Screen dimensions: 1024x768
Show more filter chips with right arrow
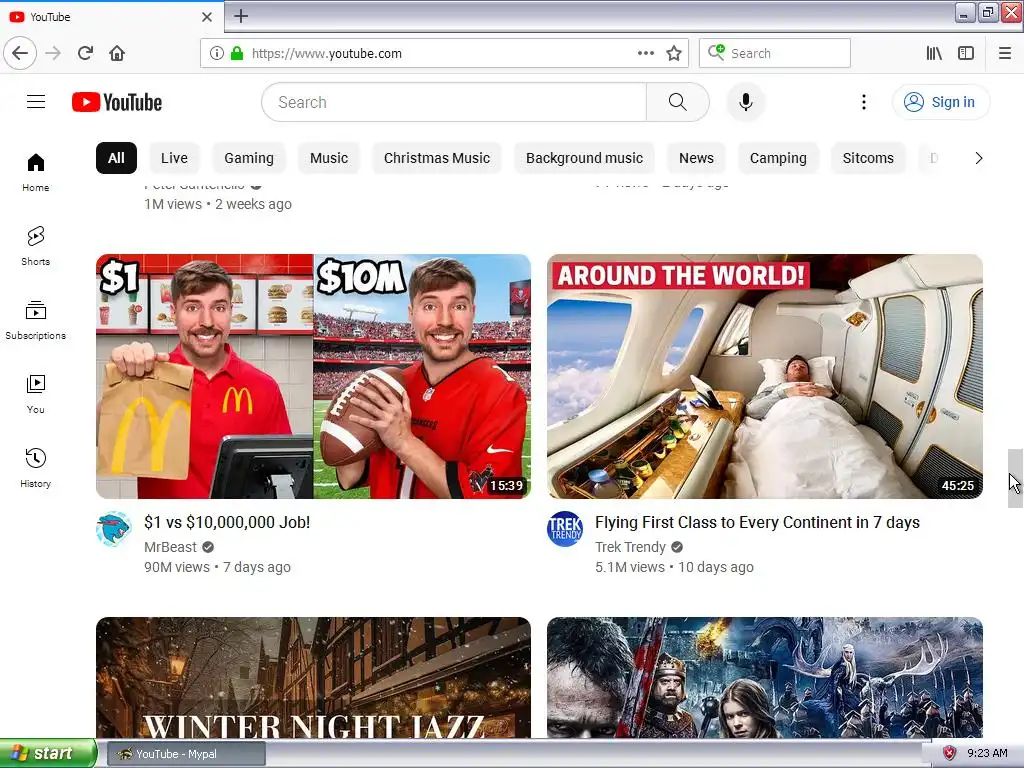tap(978, 158)
